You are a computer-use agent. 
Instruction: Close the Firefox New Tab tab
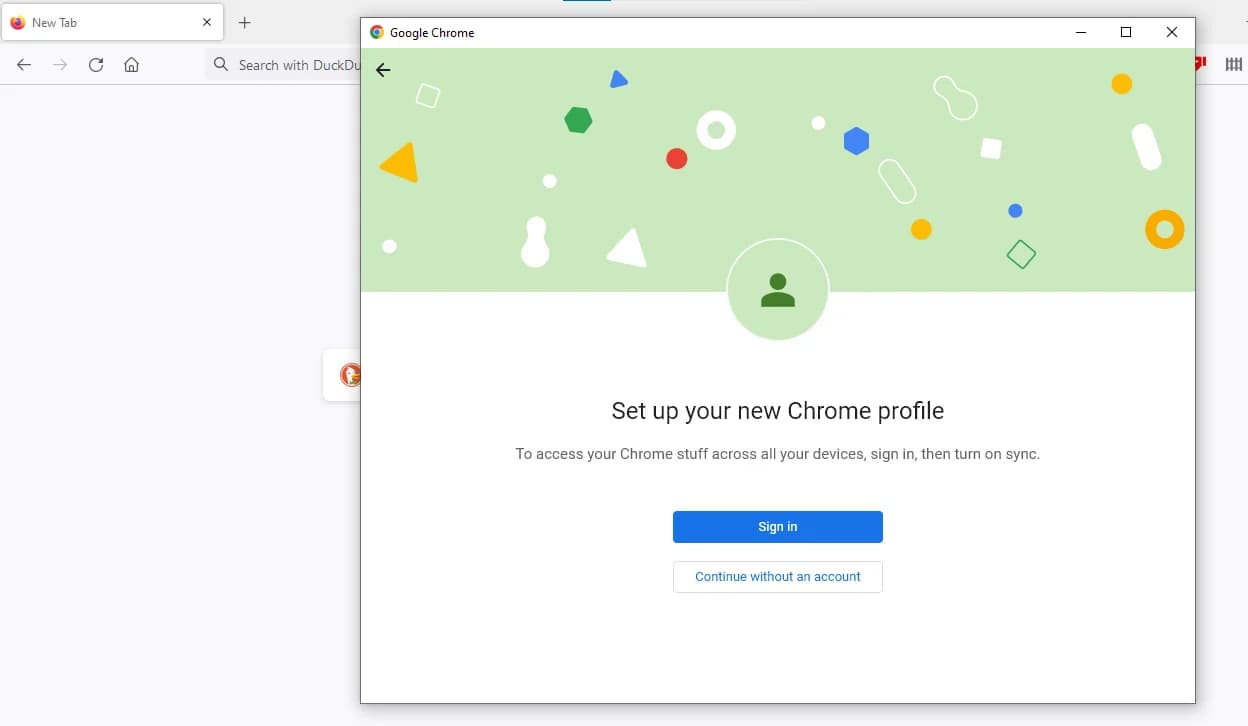[x=207, y=22]
